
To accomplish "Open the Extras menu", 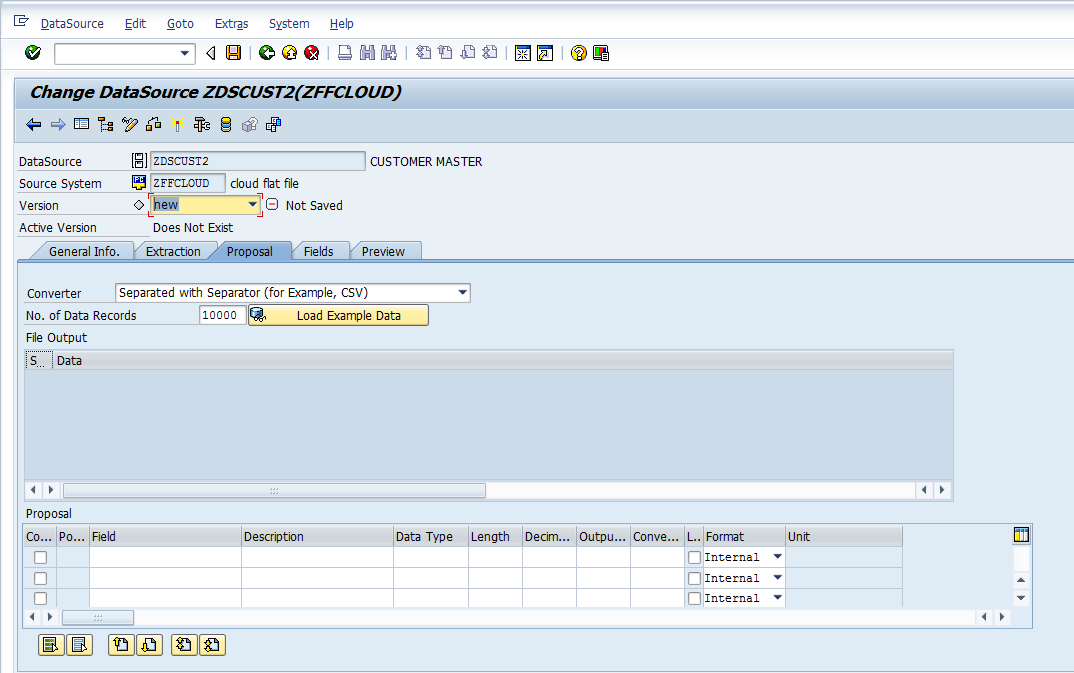I will click(231, 23).
